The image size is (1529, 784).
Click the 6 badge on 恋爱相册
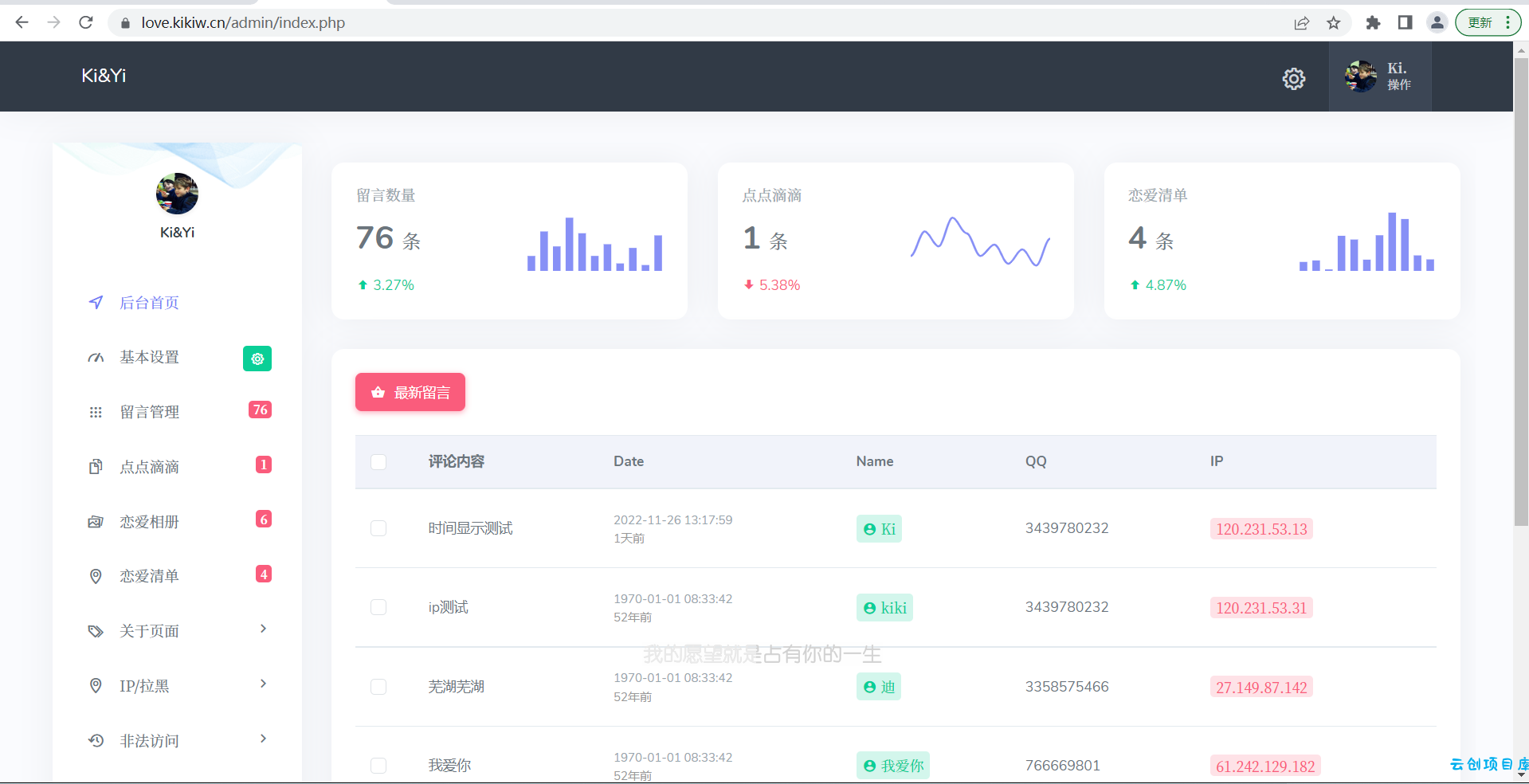(264, 519)
